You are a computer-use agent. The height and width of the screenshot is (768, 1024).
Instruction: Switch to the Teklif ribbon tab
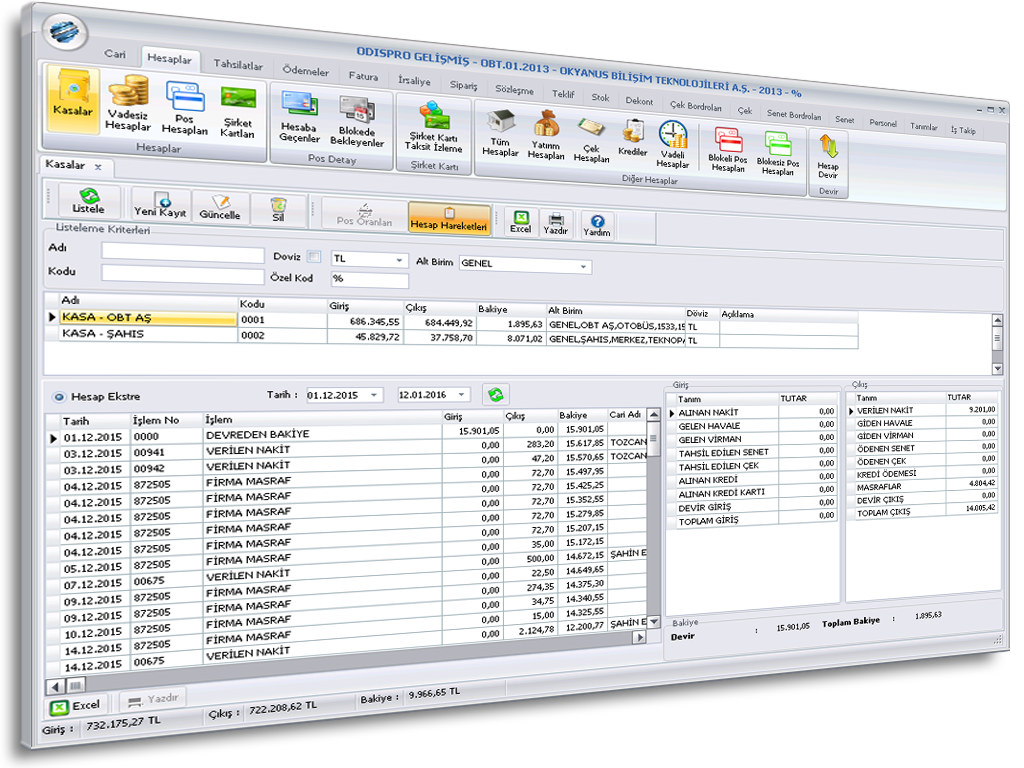point(563,94)
